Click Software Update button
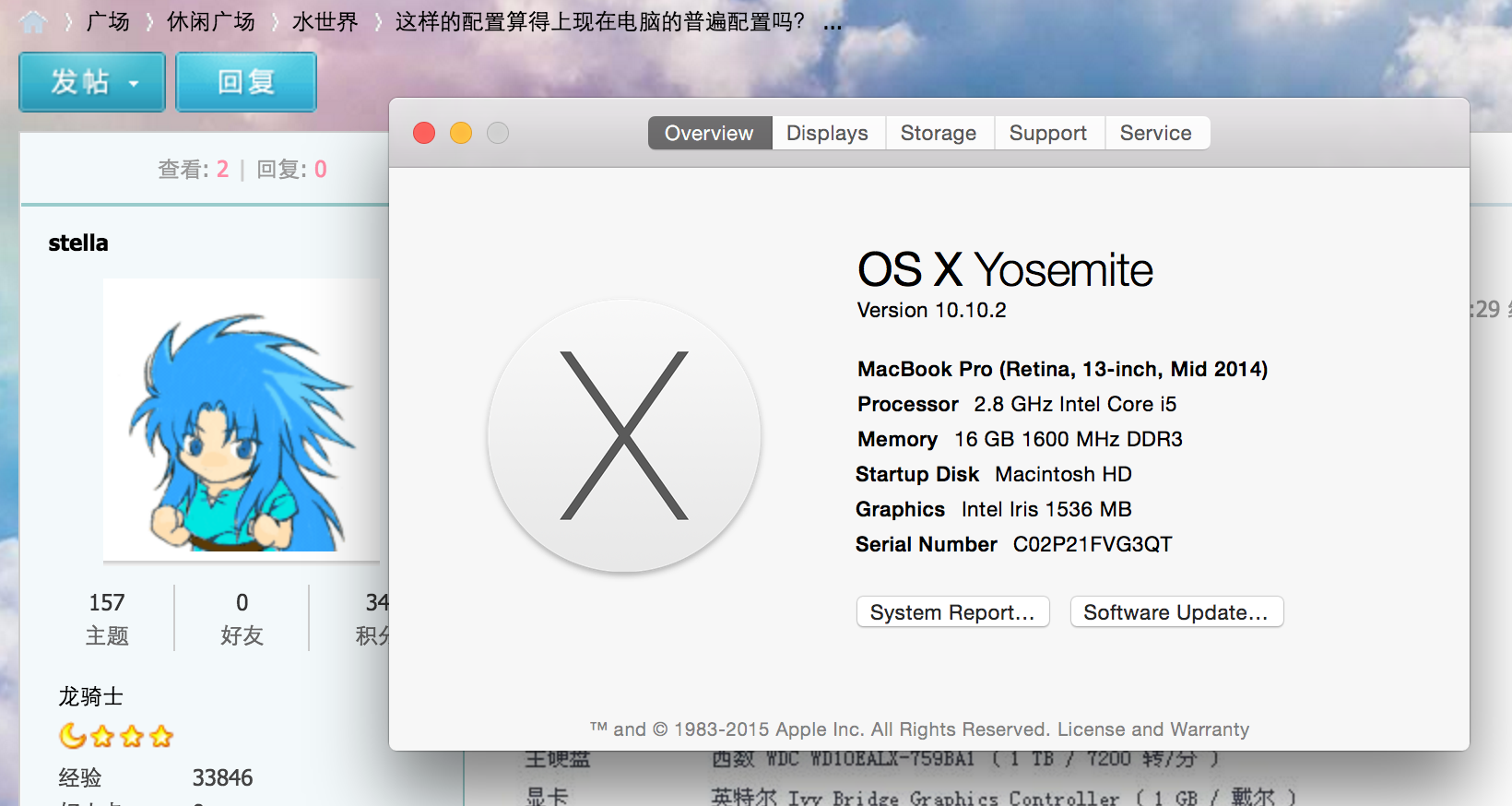This screenshot has height=806, width=1512. 1176,612
